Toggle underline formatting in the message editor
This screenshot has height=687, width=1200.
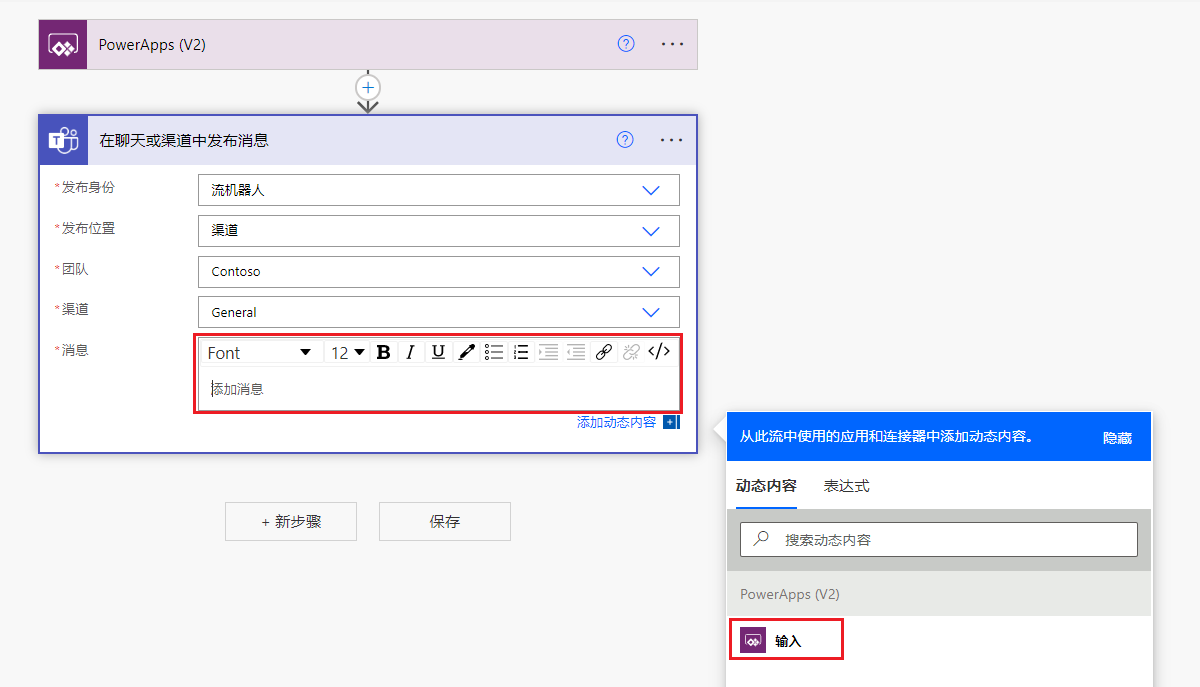tap(438, 352)
